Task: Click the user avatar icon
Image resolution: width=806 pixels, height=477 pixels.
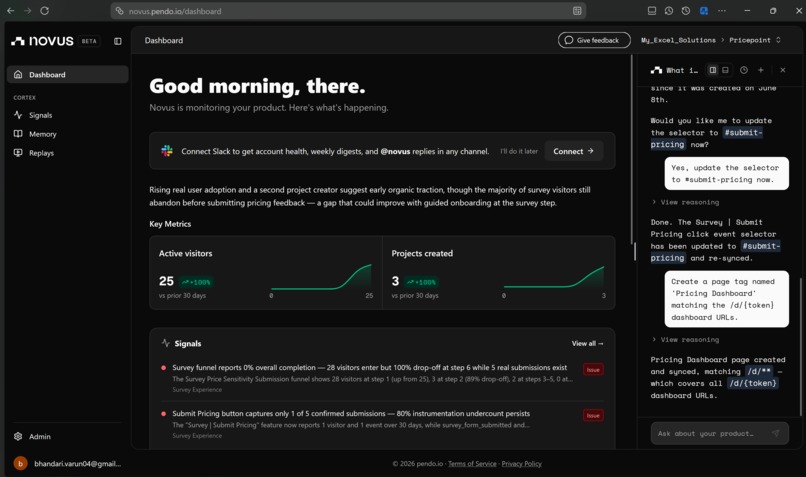Action: pos(20,464)
